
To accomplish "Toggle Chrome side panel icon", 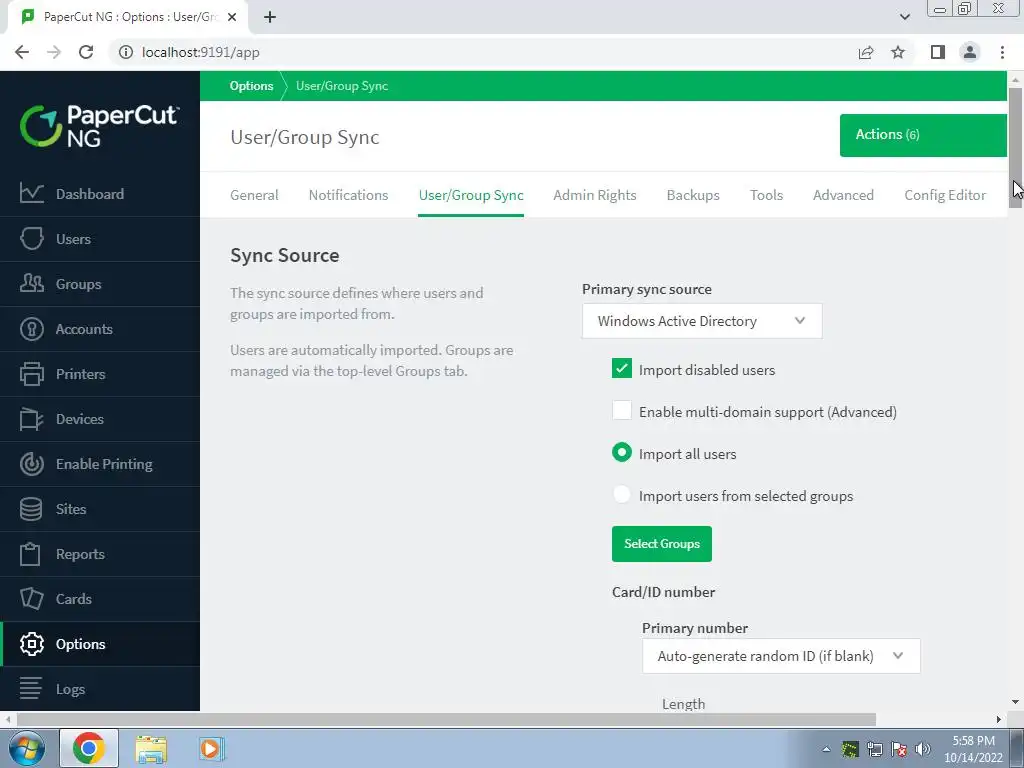I will [x=938, y=52].
